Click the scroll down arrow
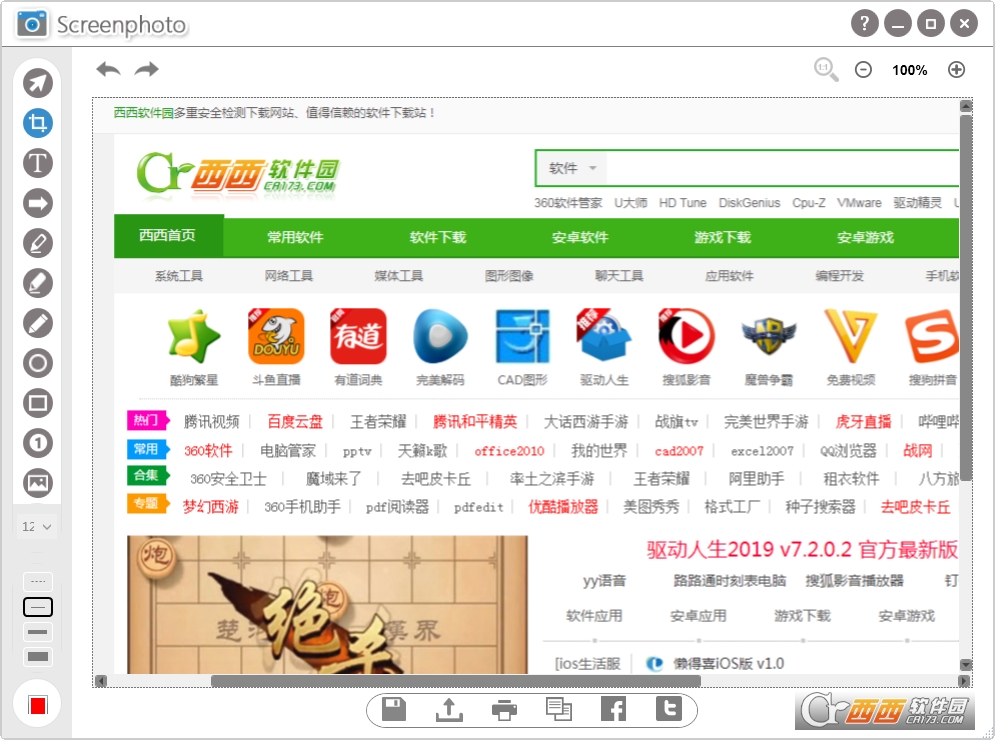 (x=966, y=664)
